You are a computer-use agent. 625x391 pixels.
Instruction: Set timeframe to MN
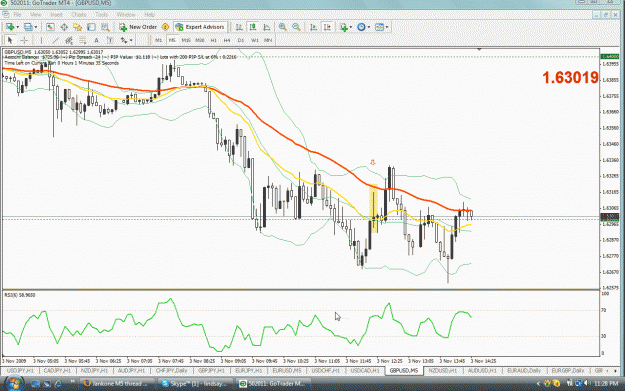pos(268,40)
